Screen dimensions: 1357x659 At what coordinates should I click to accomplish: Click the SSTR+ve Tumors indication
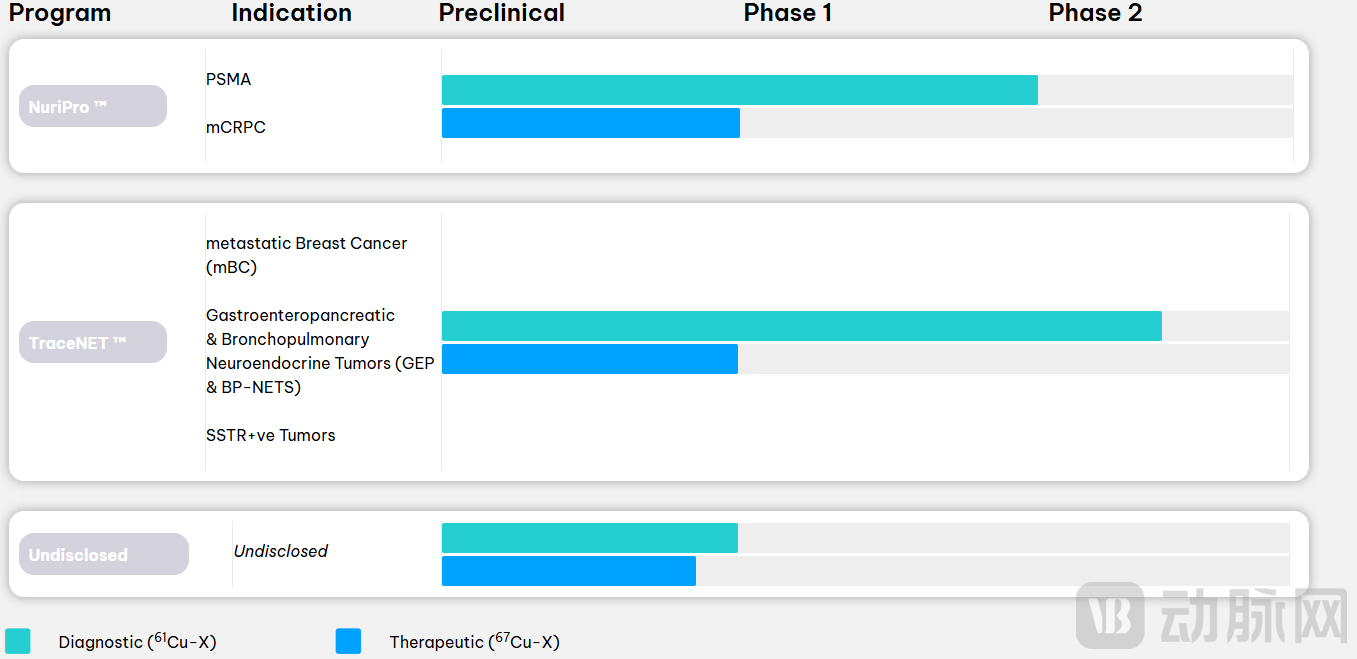(x=270, y=435)
